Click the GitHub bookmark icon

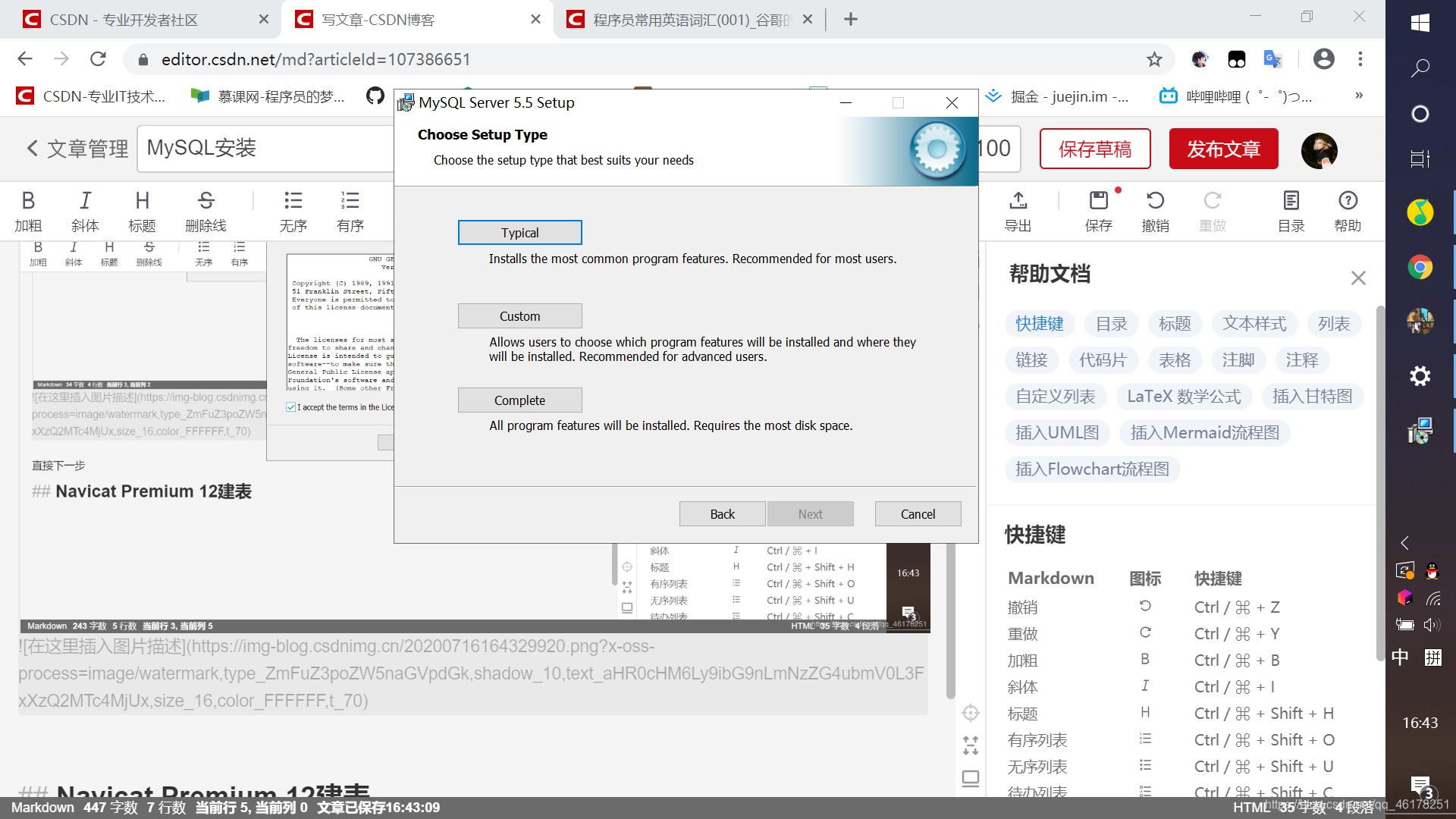point(375,96)
